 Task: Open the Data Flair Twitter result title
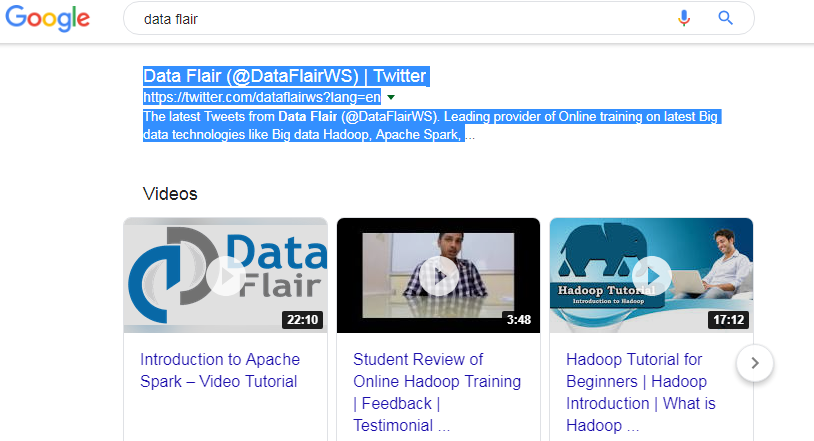[x=284, y=76]
